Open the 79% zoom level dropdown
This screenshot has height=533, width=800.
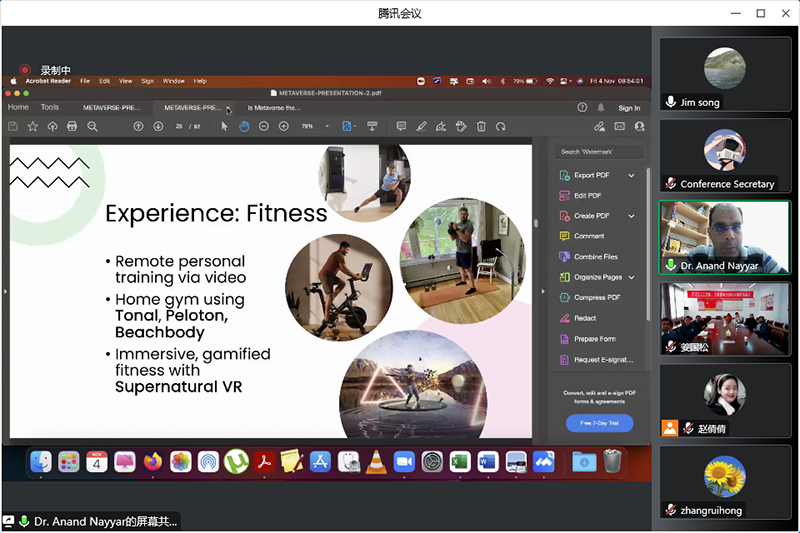[x=327, y=126]
